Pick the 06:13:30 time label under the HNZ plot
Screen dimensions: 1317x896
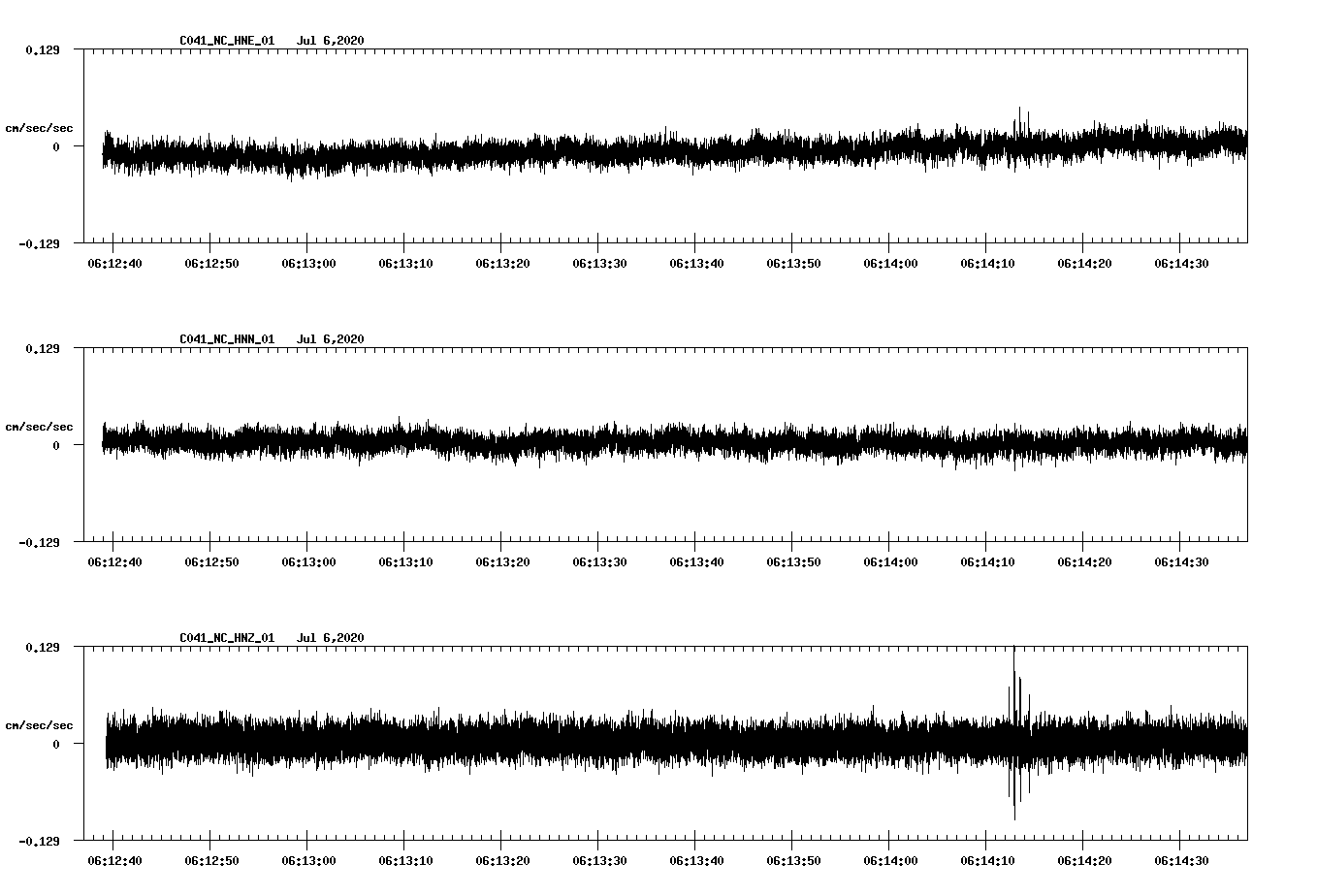599,860
